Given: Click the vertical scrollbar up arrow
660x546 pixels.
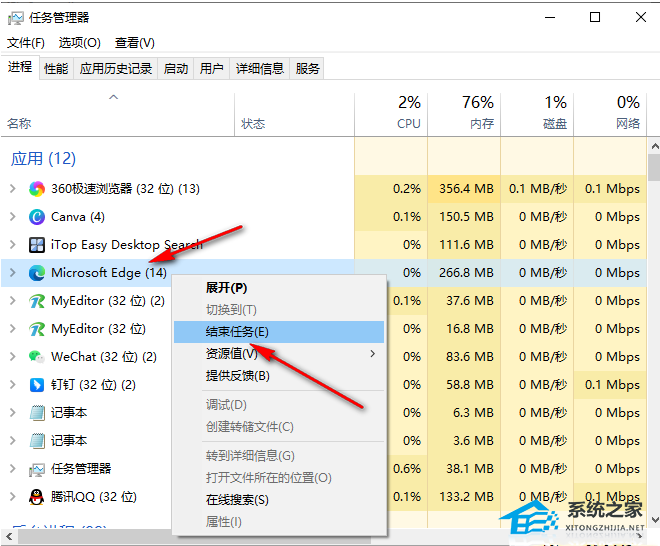Looking at the screenshot, I should point(655,146).
